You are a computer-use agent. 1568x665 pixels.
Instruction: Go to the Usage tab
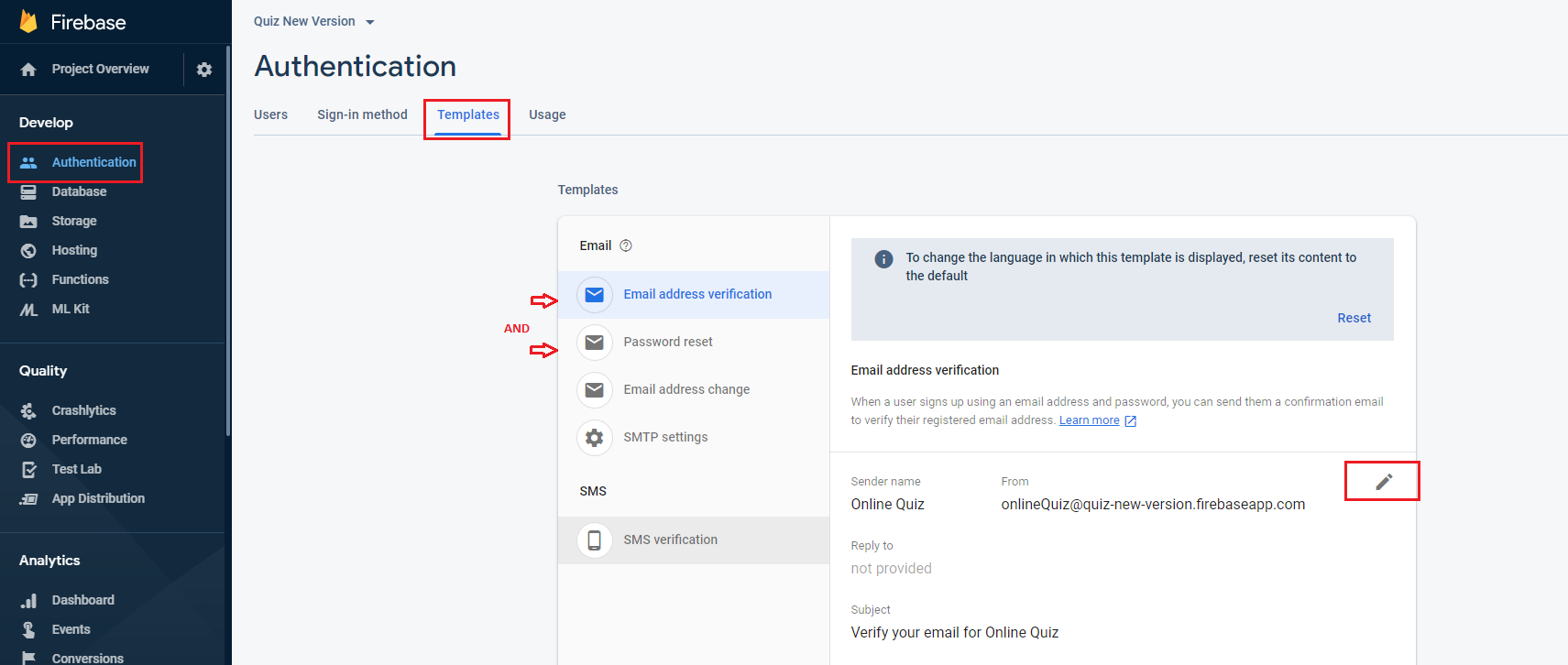pyautogui.click(x=547, y=114)
